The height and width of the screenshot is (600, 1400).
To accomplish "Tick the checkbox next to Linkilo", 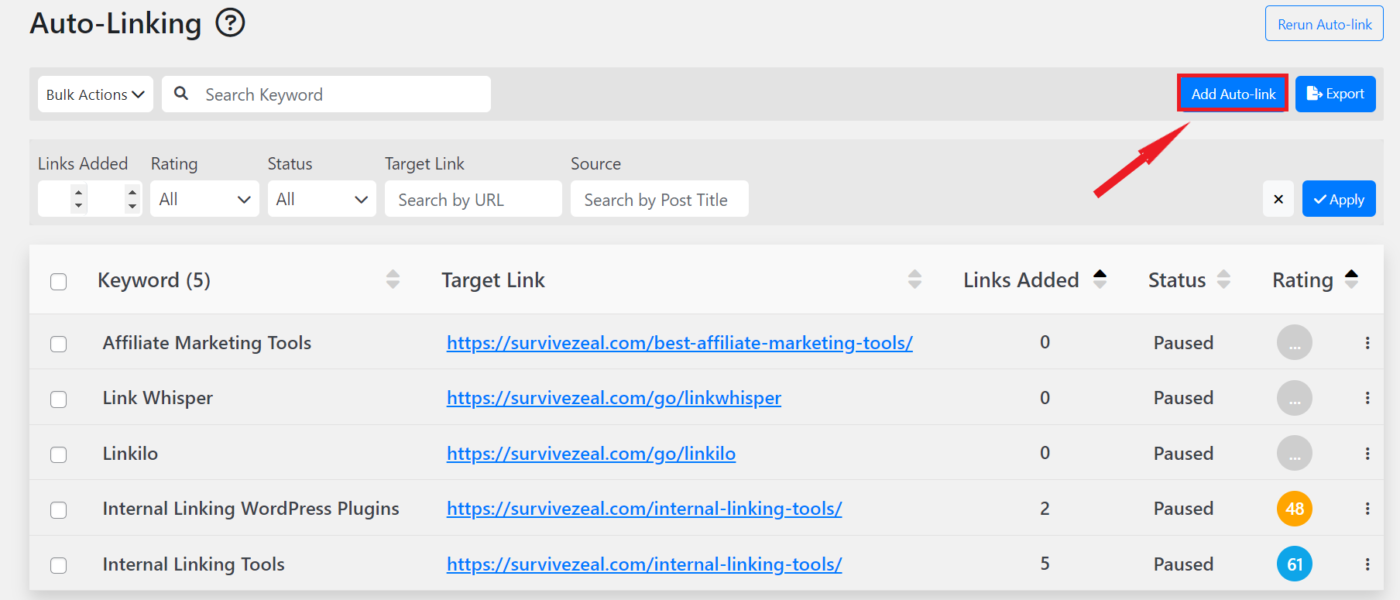I will 58,454.
